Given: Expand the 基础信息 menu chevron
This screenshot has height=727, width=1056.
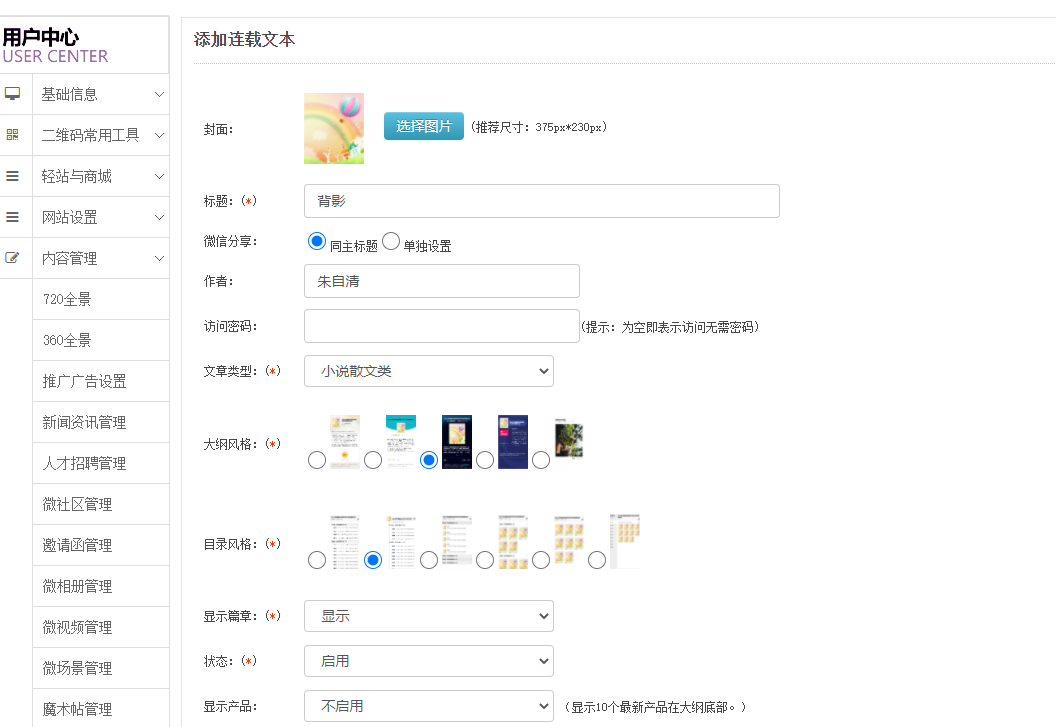Looking at the screenshot, I should 159,94.
